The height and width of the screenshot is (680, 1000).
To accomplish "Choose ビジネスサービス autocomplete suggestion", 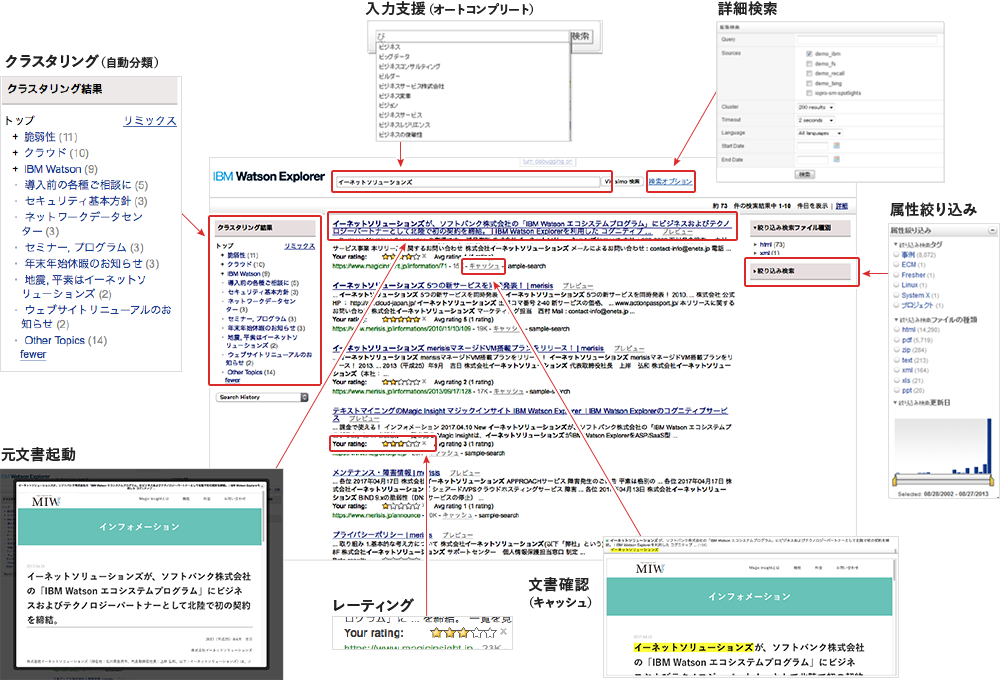I will 401,115.
